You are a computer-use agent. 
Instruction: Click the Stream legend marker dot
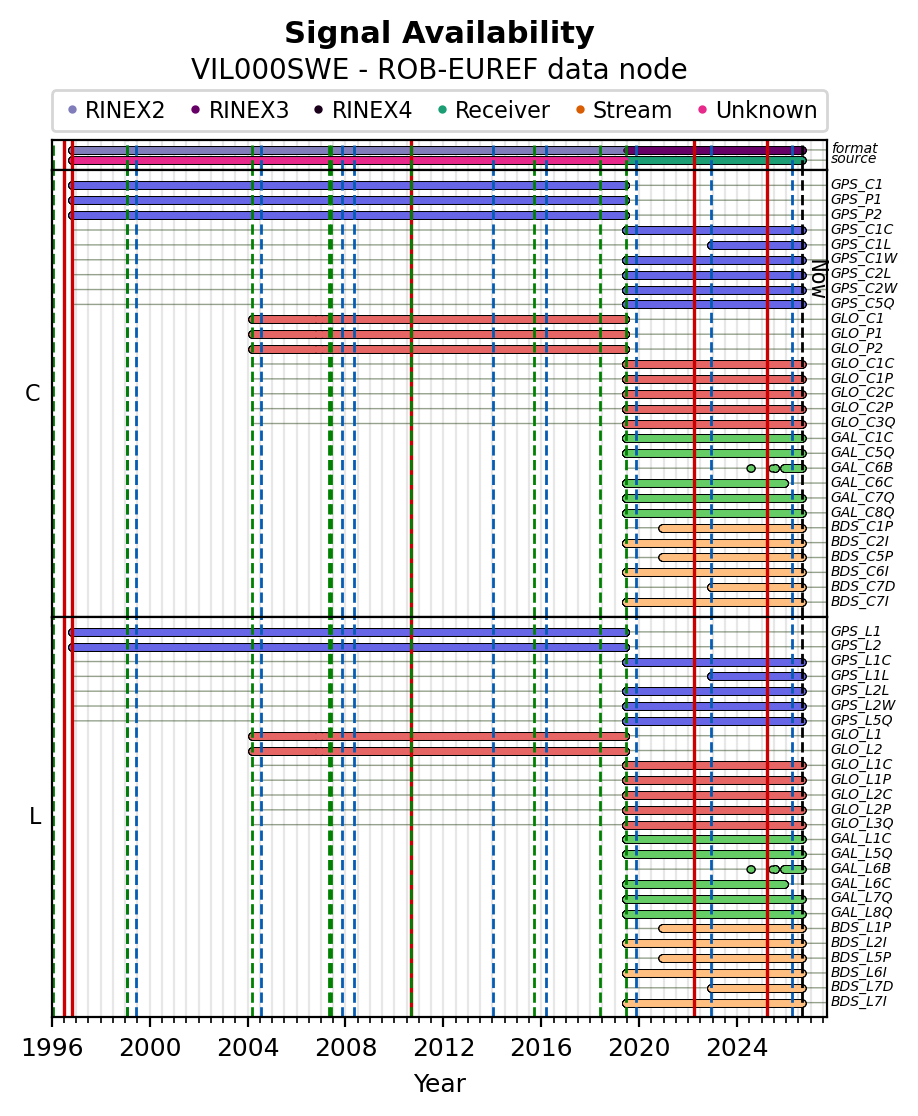coord(580,110)
